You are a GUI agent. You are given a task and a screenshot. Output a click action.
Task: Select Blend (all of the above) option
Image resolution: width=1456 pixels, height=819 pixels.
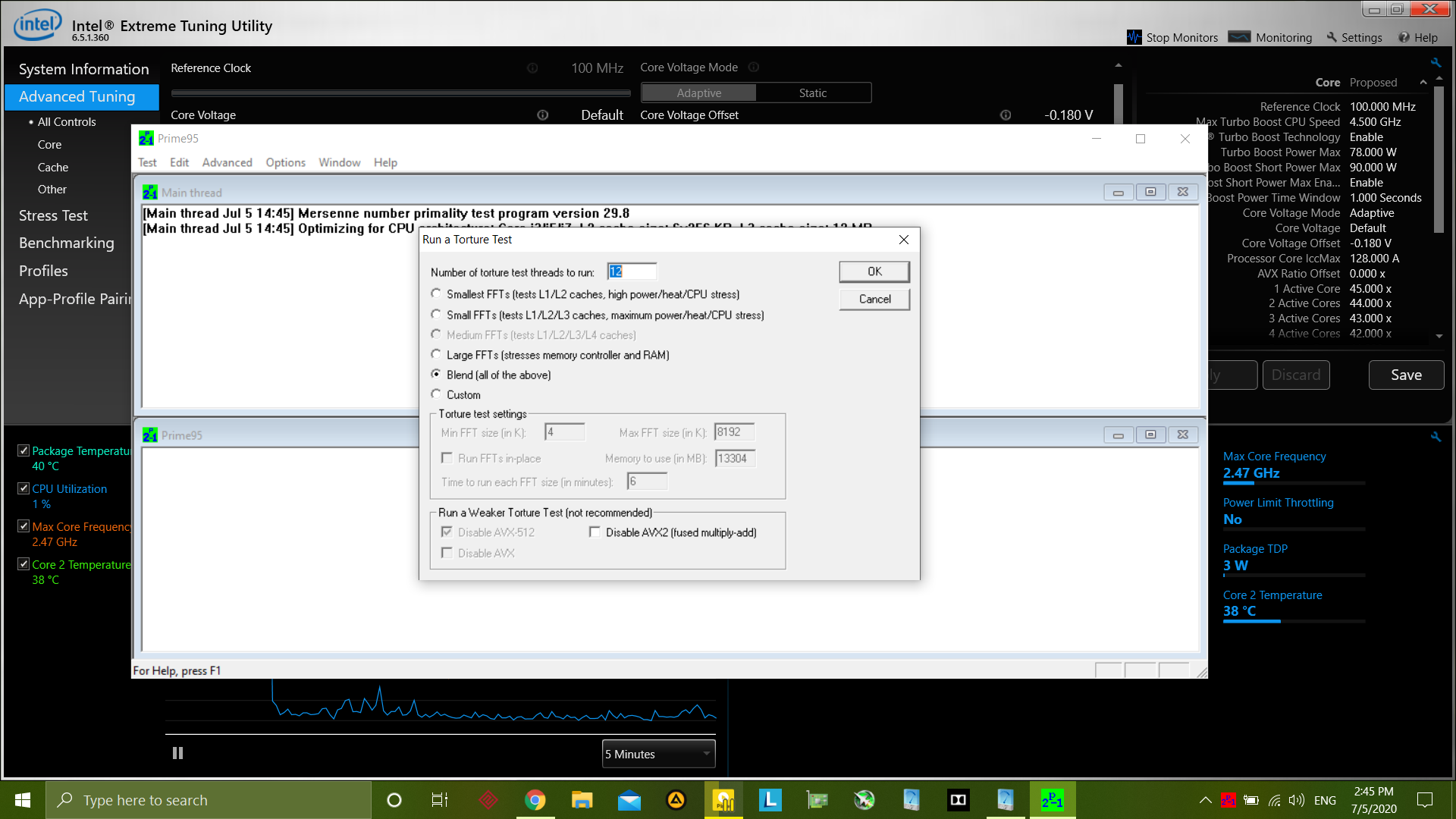pos(436,374)
